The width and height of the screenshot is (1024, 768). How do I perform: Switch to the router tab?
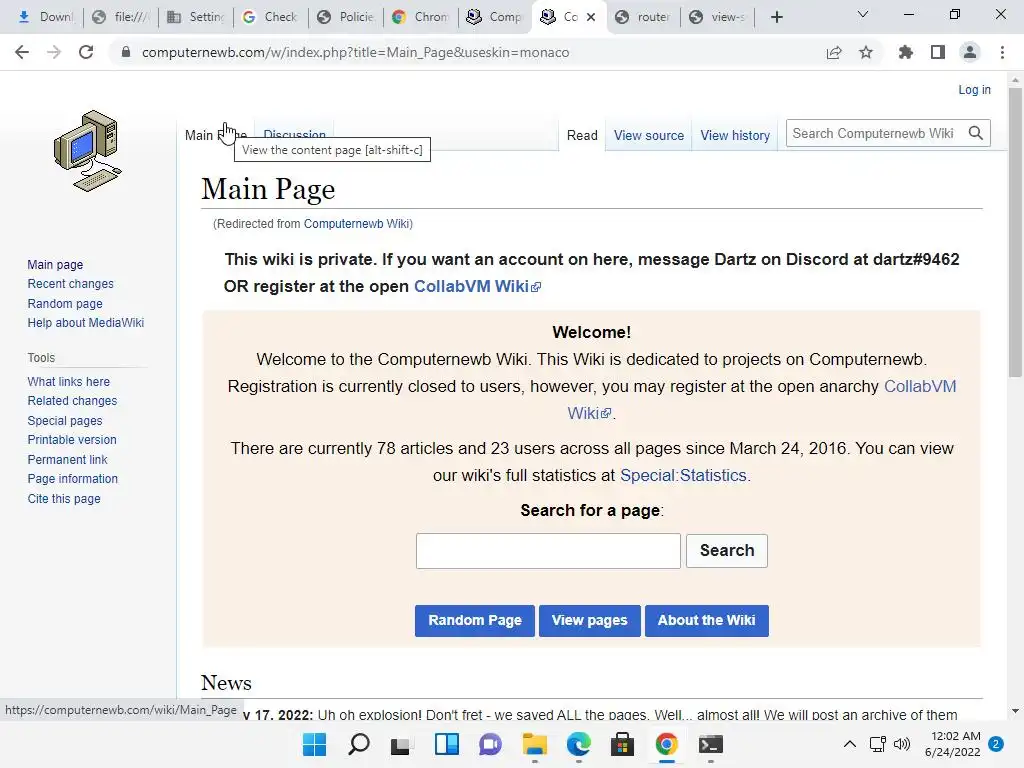coord(644,17)
